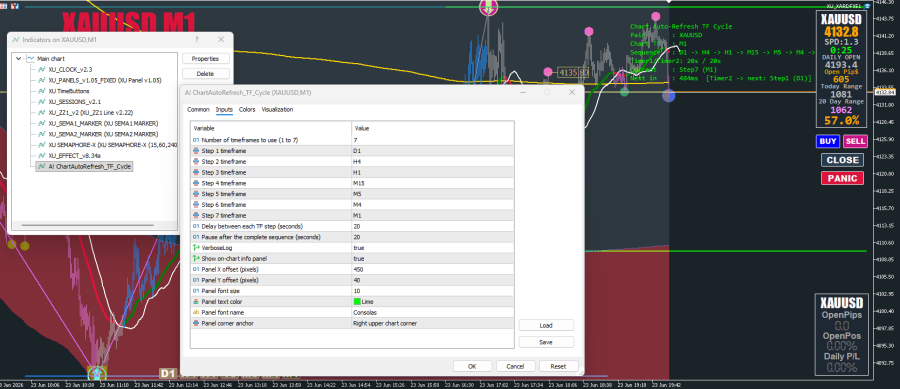Open Step 3 timeframe value H1
This screenshot has height=389, width=900.
(433, 172)
